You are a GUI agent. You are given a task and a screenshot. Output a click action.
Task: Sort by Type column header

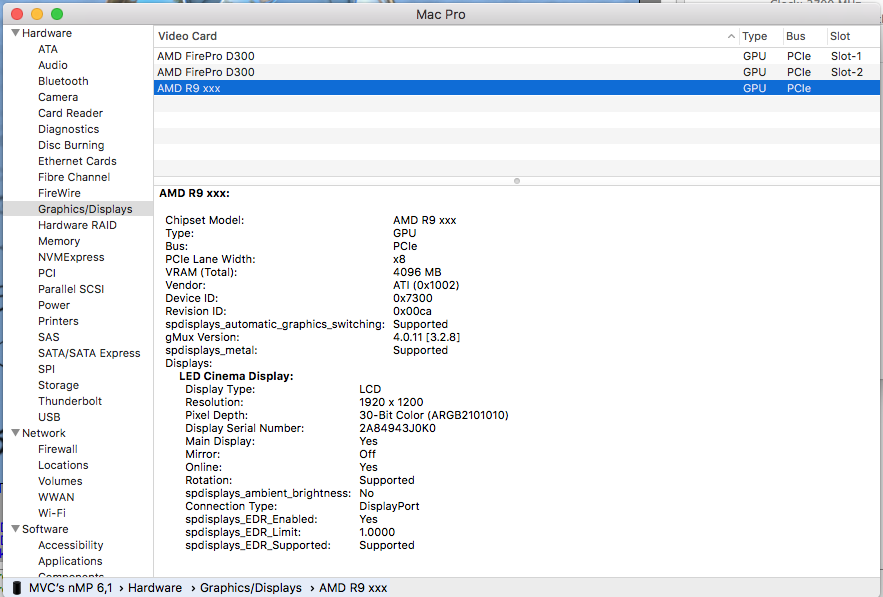click(755, 36)
